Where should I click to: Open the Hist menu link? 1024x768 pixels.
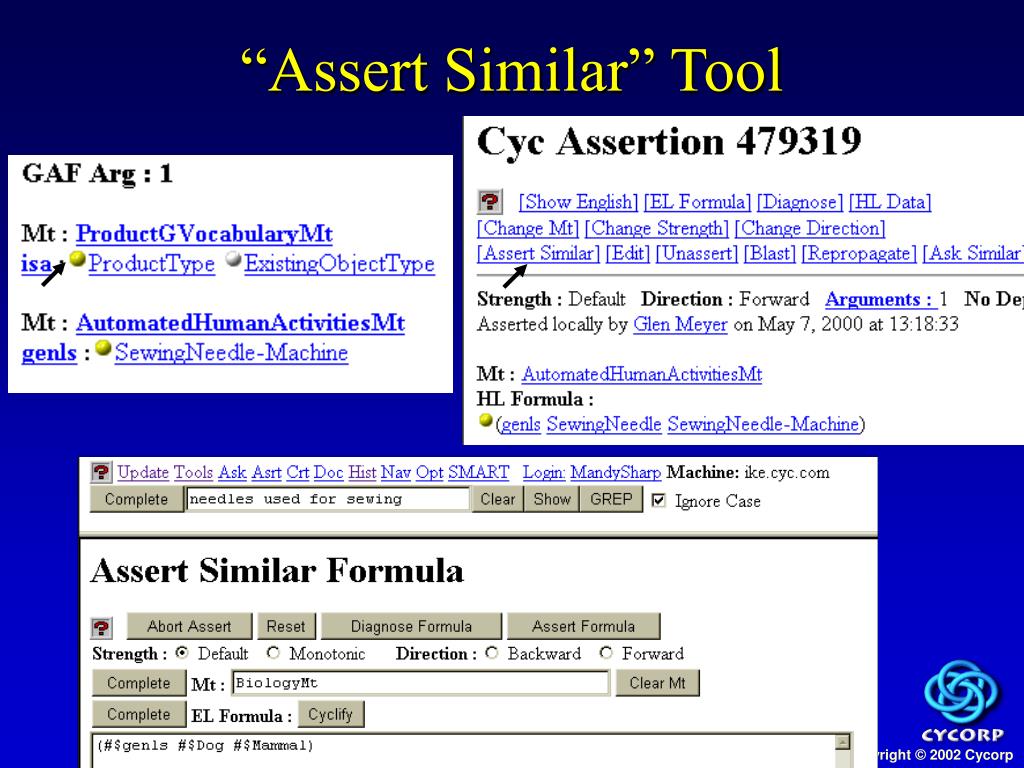362,472
